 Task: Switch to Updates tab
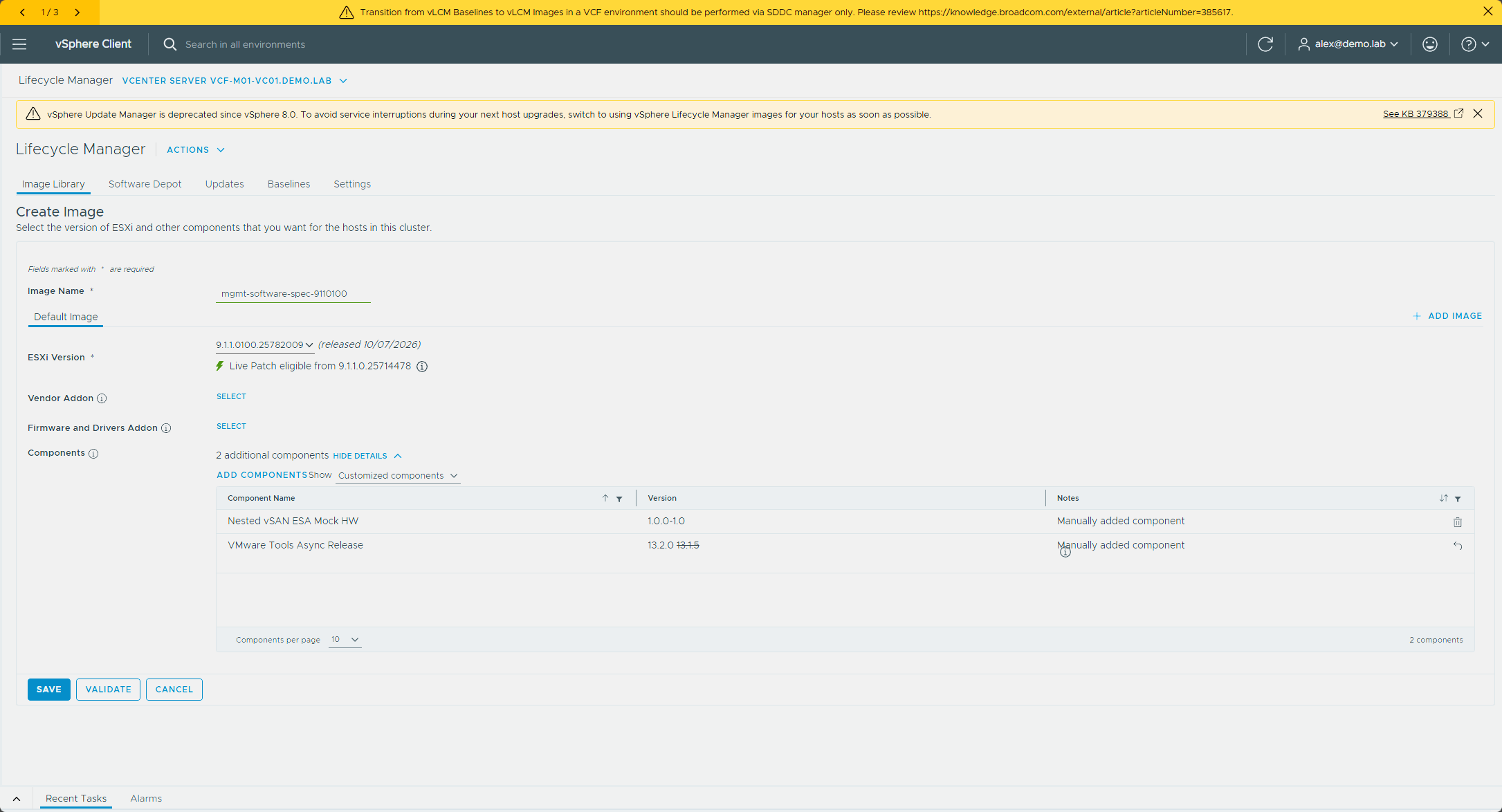(x=224, y=184)
